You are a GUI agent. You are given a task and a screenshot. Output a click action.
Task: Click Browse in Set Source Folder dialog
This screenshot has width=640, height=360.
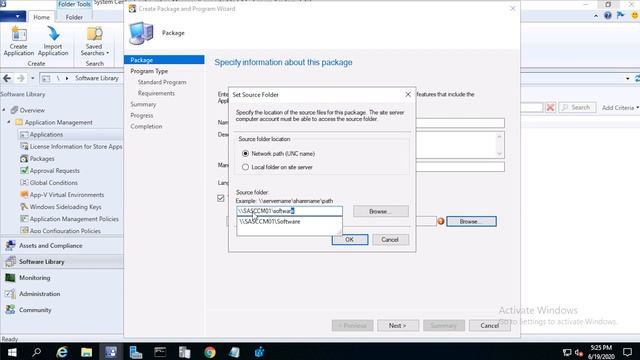(x=380, y=211)
